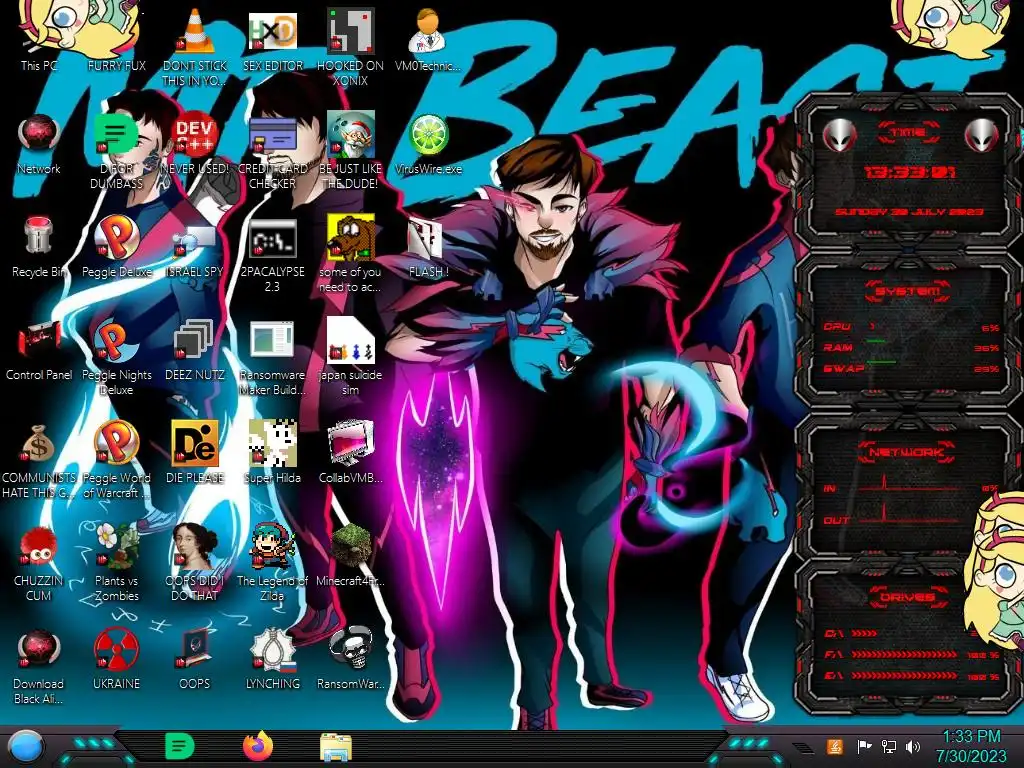Click the SUNDAY 30 JULY 2023 date text
The image size is (1024, 768).
(x=909, y=212)
